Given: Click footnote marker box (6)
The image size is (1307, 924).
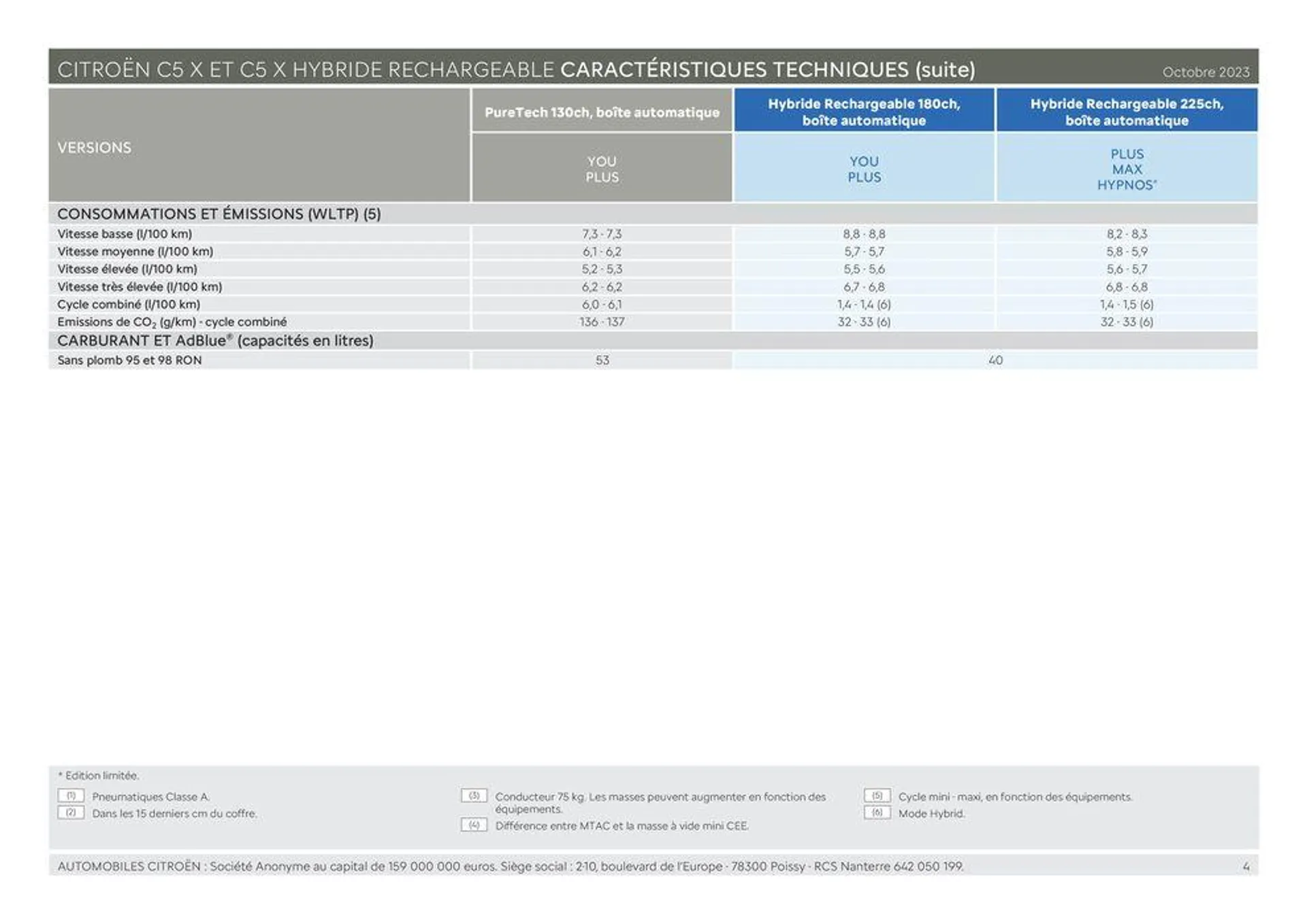Looking at the screenshot, I should point(877,812).
